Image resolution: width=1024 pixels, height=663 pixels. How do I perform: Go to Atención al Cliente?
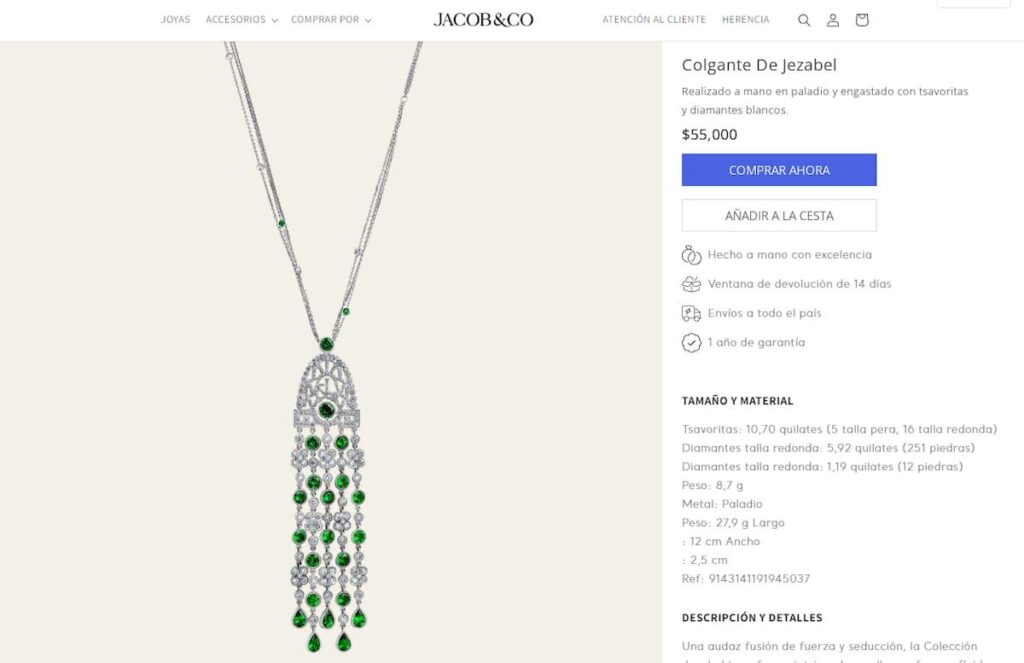654,20
